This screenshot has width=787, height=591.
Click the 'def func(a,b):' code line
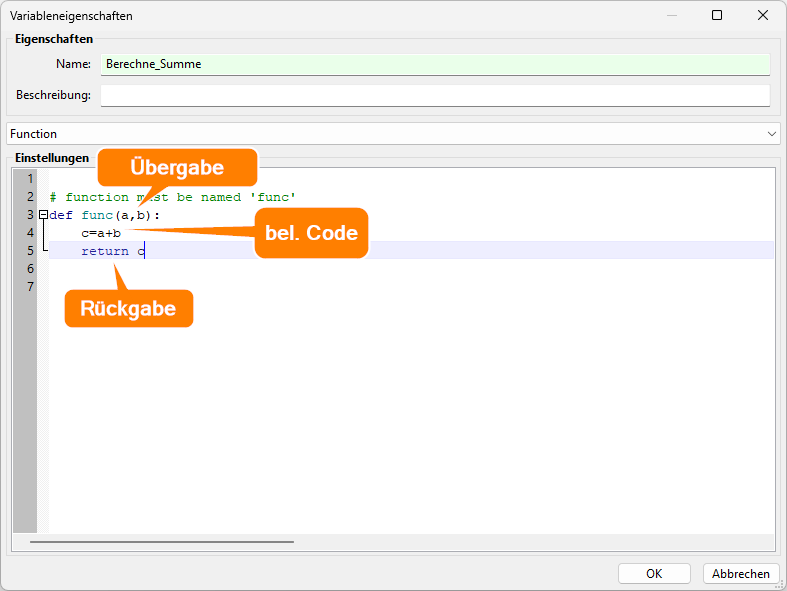click(104, 215)
